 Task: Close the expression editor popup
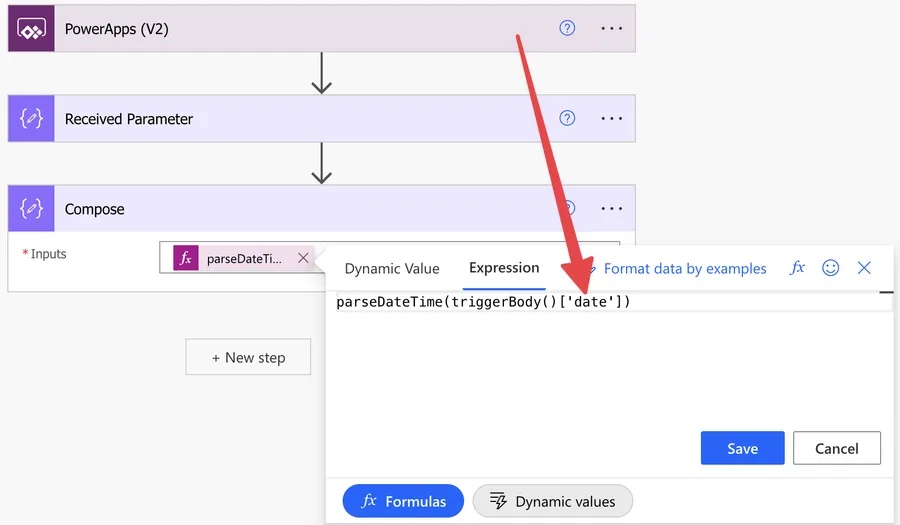[864, 268]
